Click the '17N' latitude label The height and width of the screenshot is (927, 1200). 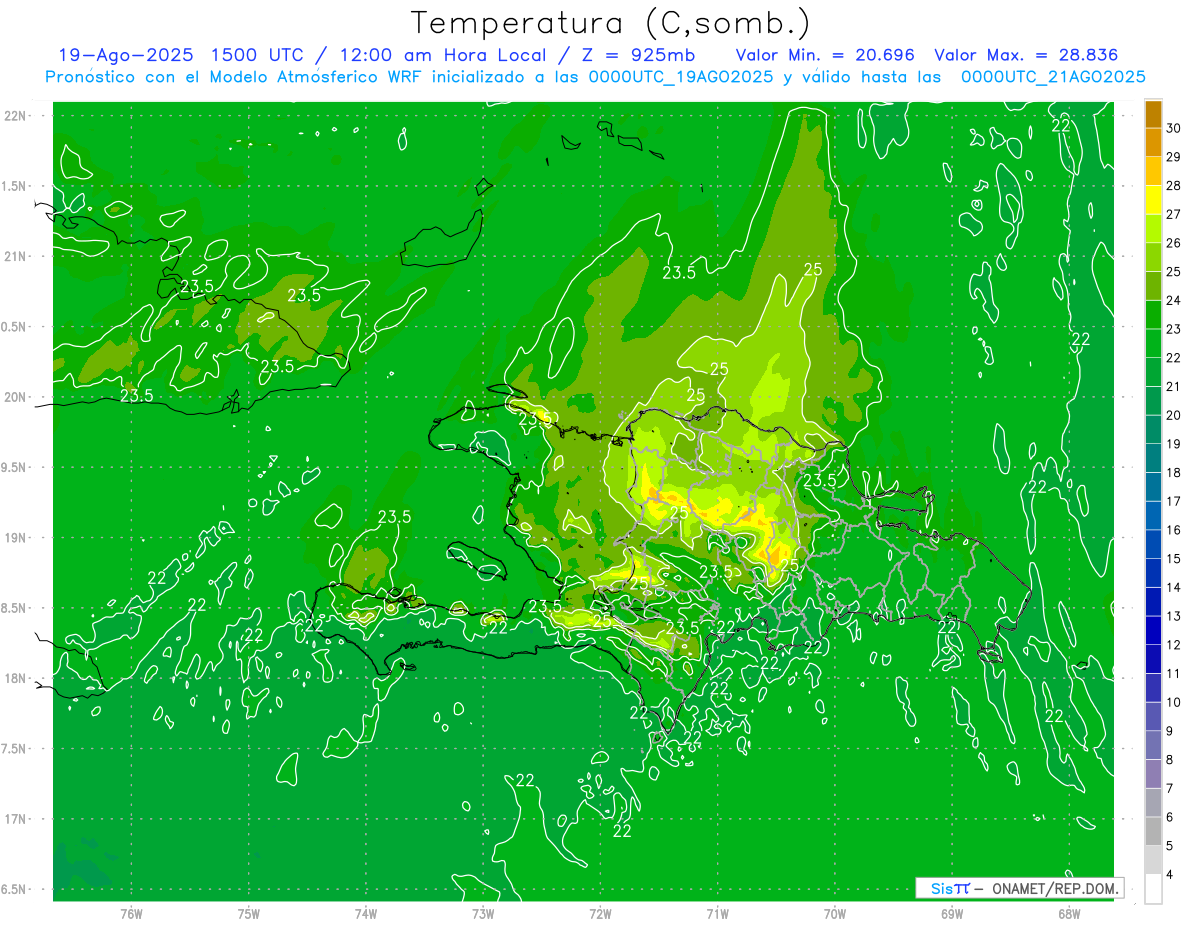15,820
